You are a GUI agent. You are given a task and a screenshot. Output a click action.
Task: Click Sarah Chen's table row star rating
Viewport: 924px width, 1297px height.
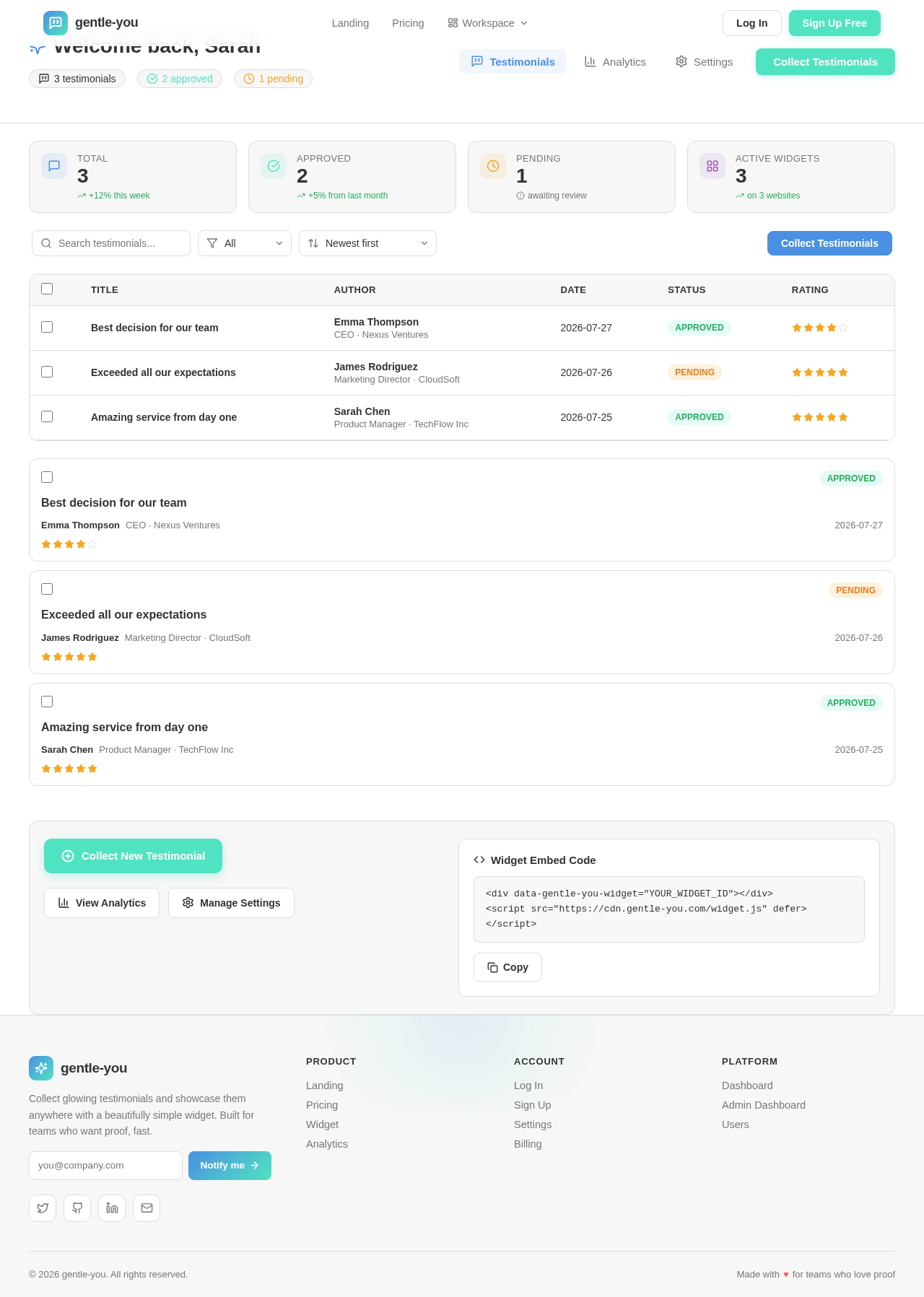tap(820, 417)
